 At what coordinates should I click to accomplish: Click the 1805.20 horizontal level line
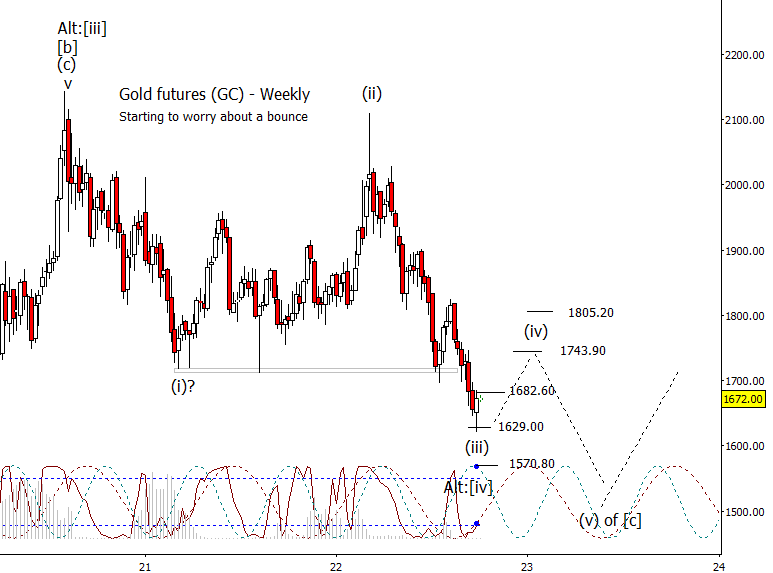tap(540, 311)
